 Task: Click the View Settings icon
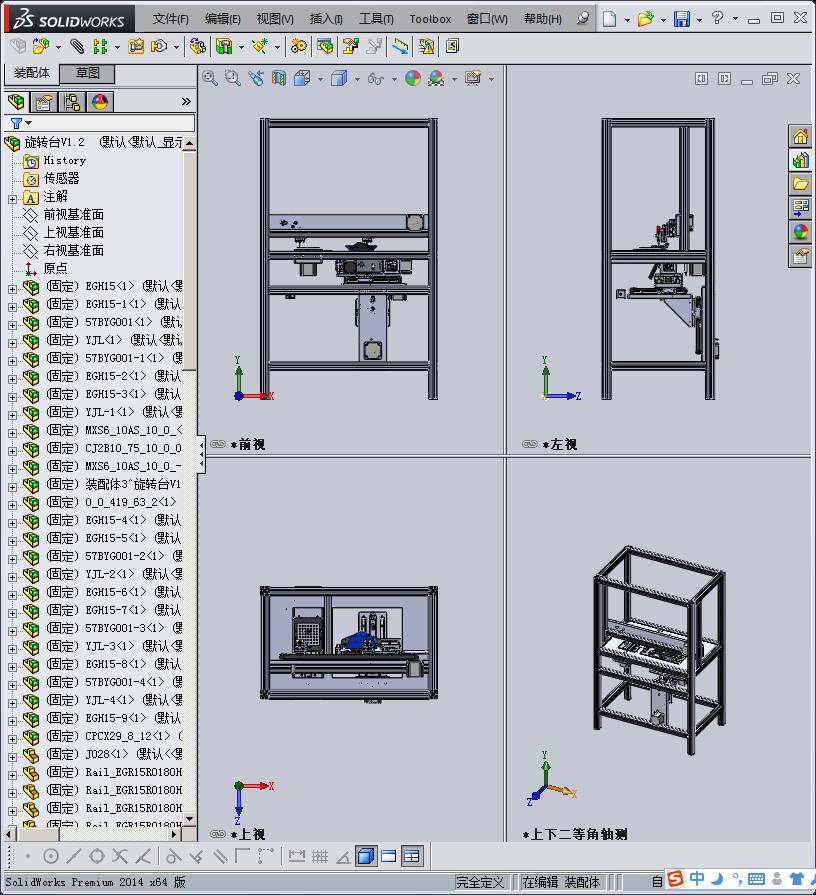[473, 78]
